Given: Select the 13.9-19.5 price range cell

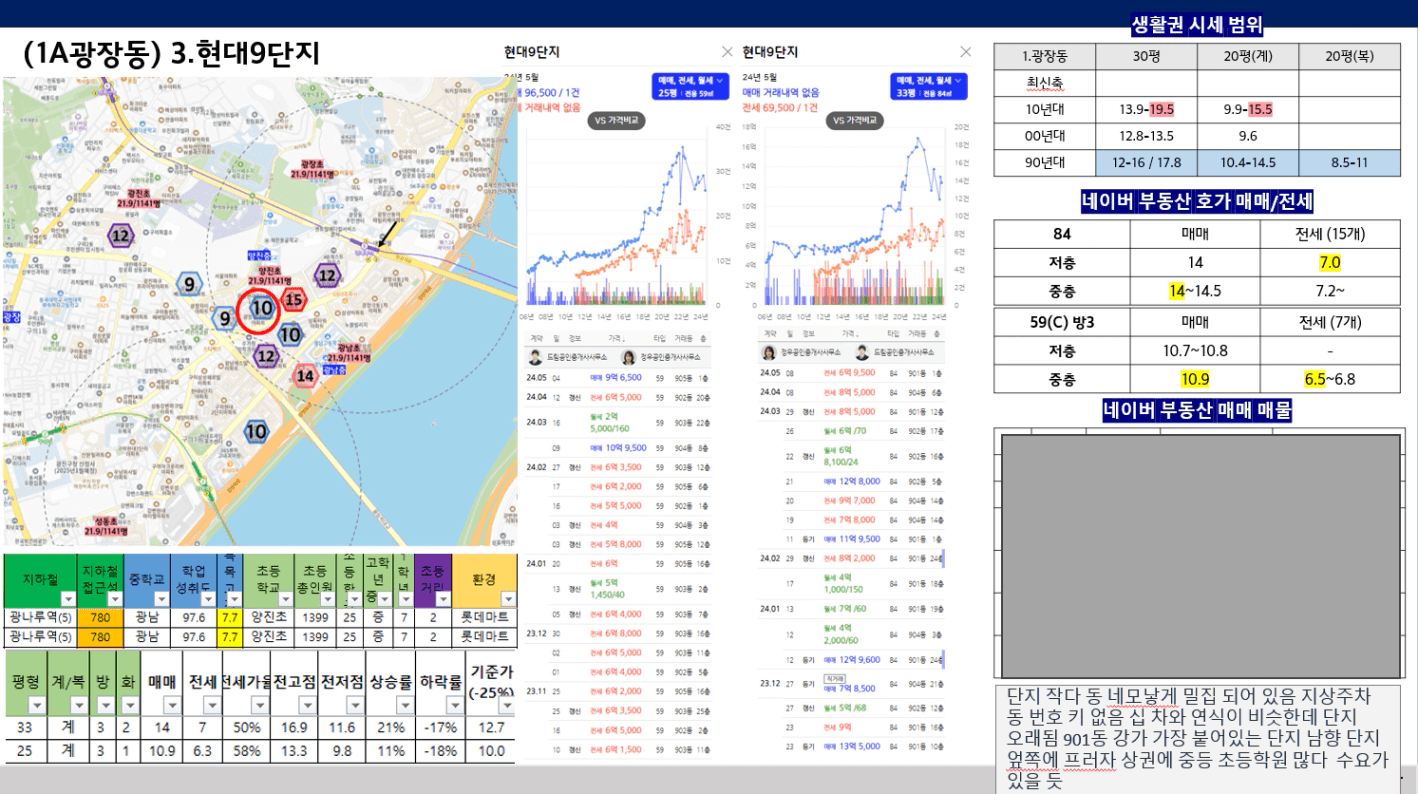Looking at the screenshot, I should coord(1147,109).
